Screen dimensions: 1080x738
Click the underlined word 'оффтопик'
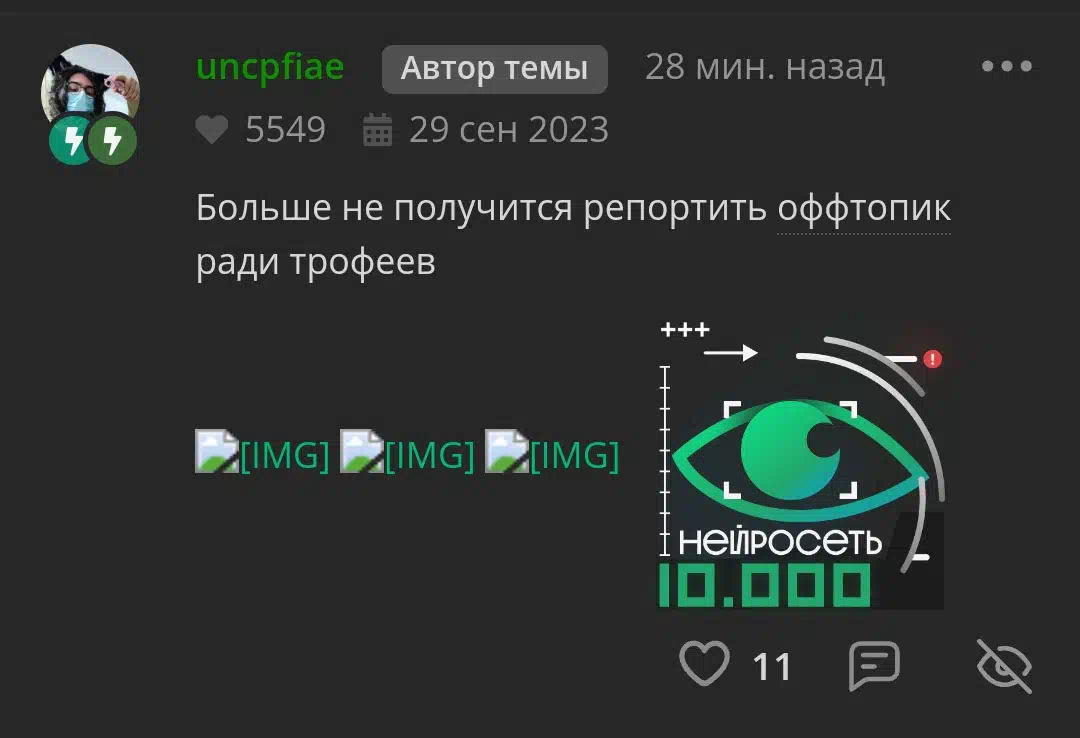coord(864,209)
